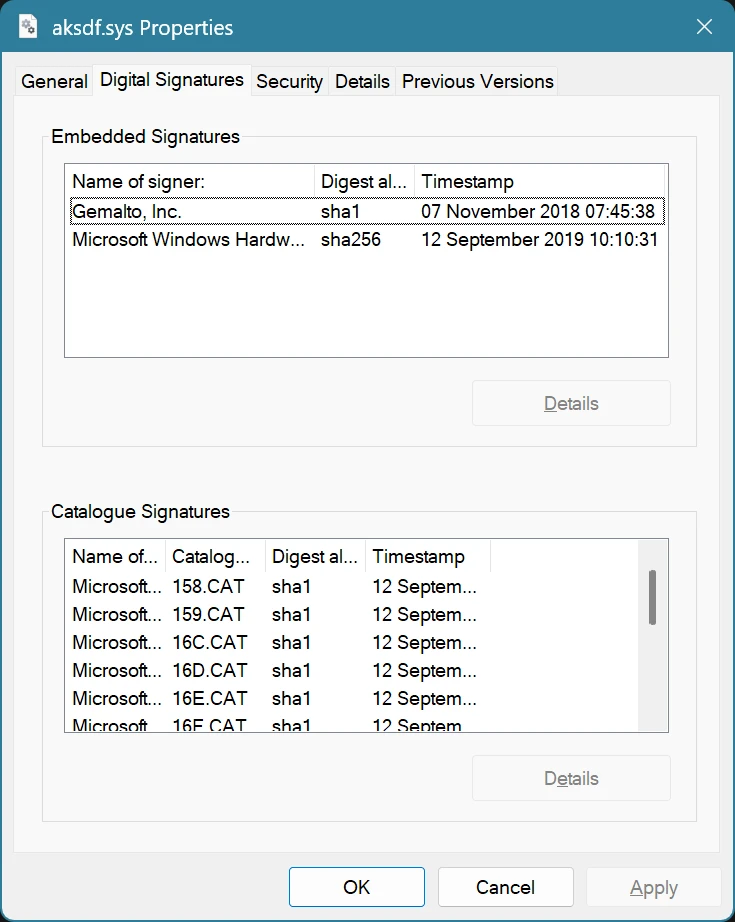Click Details under Catalogue Signatures
Screen dimensions: 735x922
point(571,778)
